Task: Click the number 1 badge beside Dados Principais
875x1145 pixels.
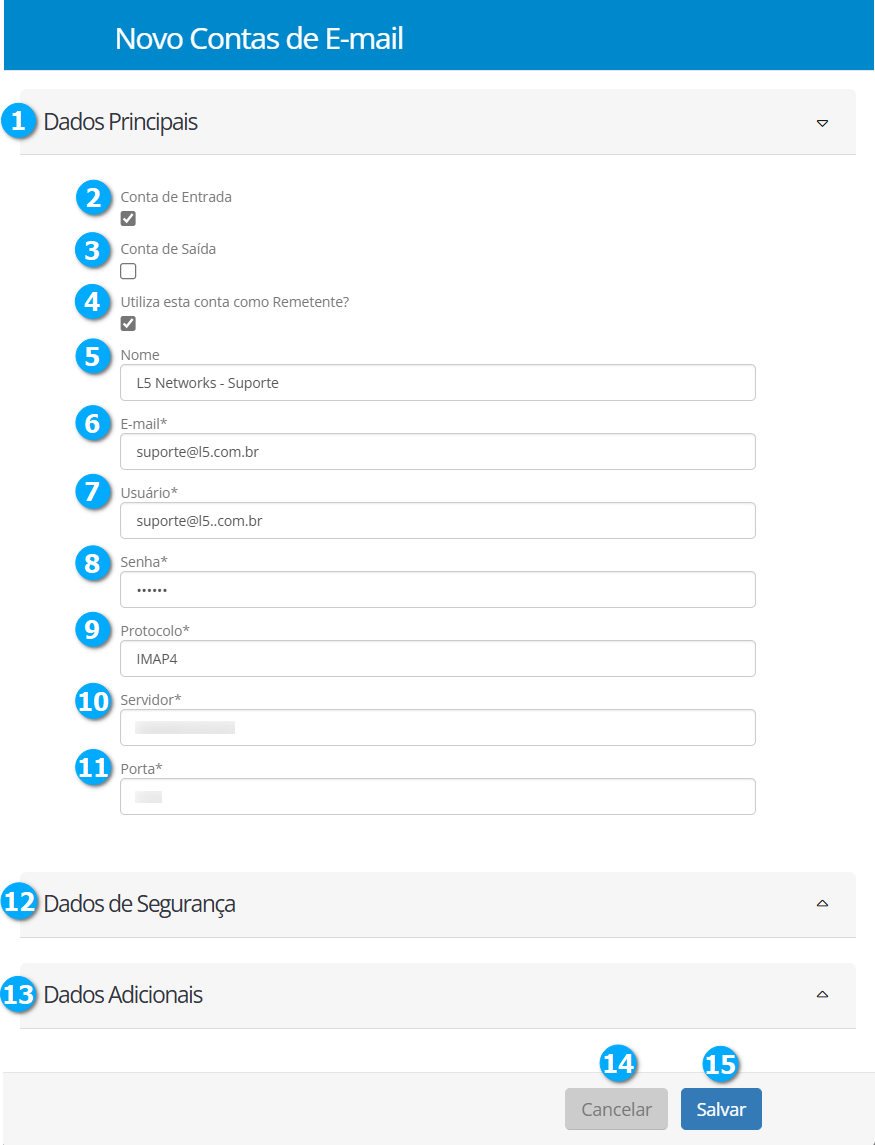Action: 17,121
